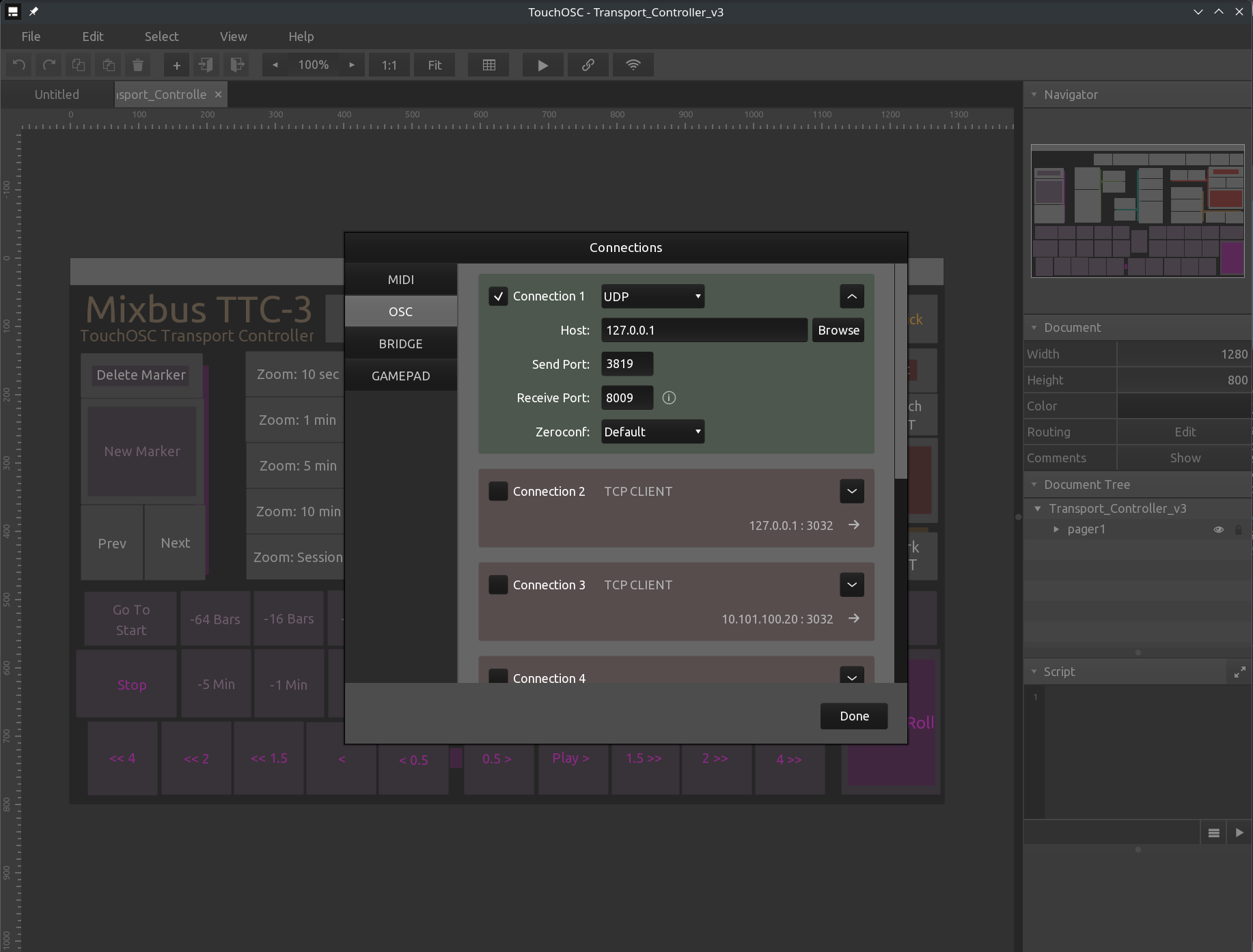Open connections via the link toolbar icon
1253x952 pixels.
point(588,65)
